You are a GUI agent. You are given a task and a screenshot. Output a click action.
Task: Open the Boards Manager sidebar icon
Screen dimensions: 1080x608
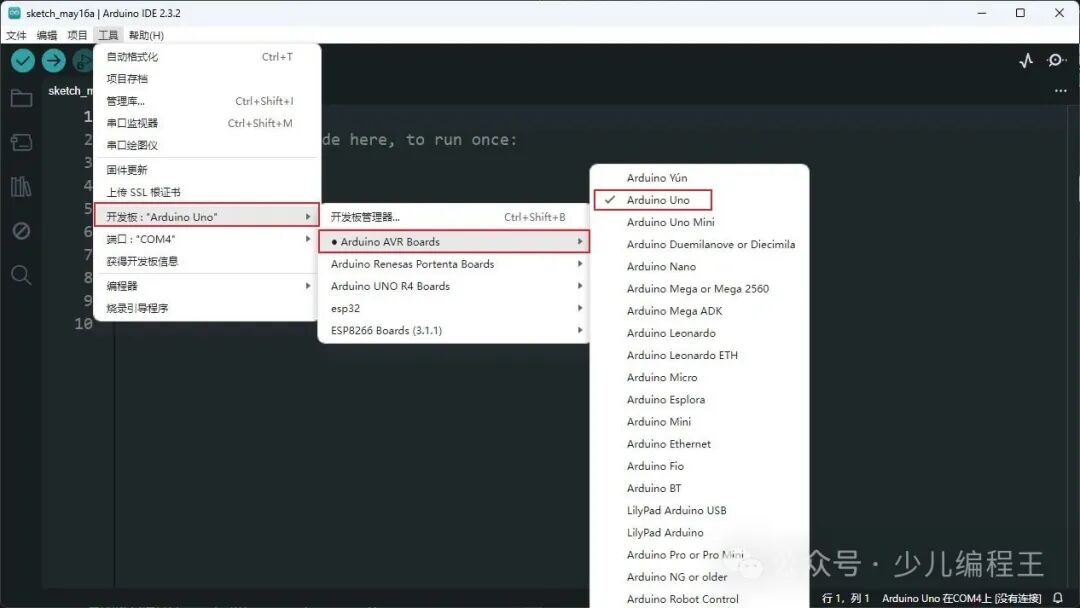coord(21,141)
